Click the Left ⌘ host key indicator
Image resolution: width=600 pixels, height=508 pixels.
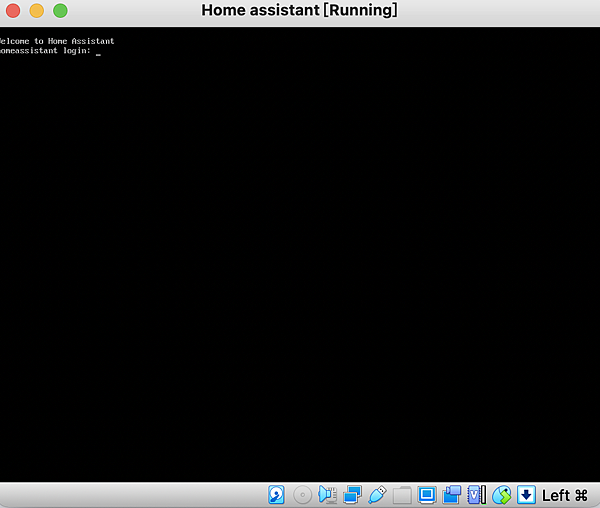coord(565,495)
